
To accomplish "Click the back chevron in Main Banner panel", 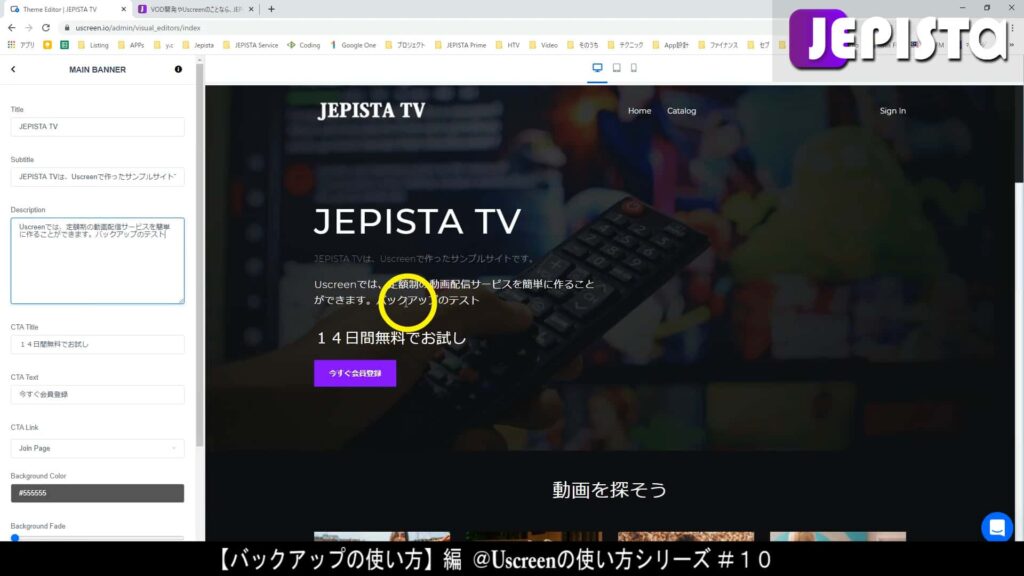I will (x=13, y=69).
